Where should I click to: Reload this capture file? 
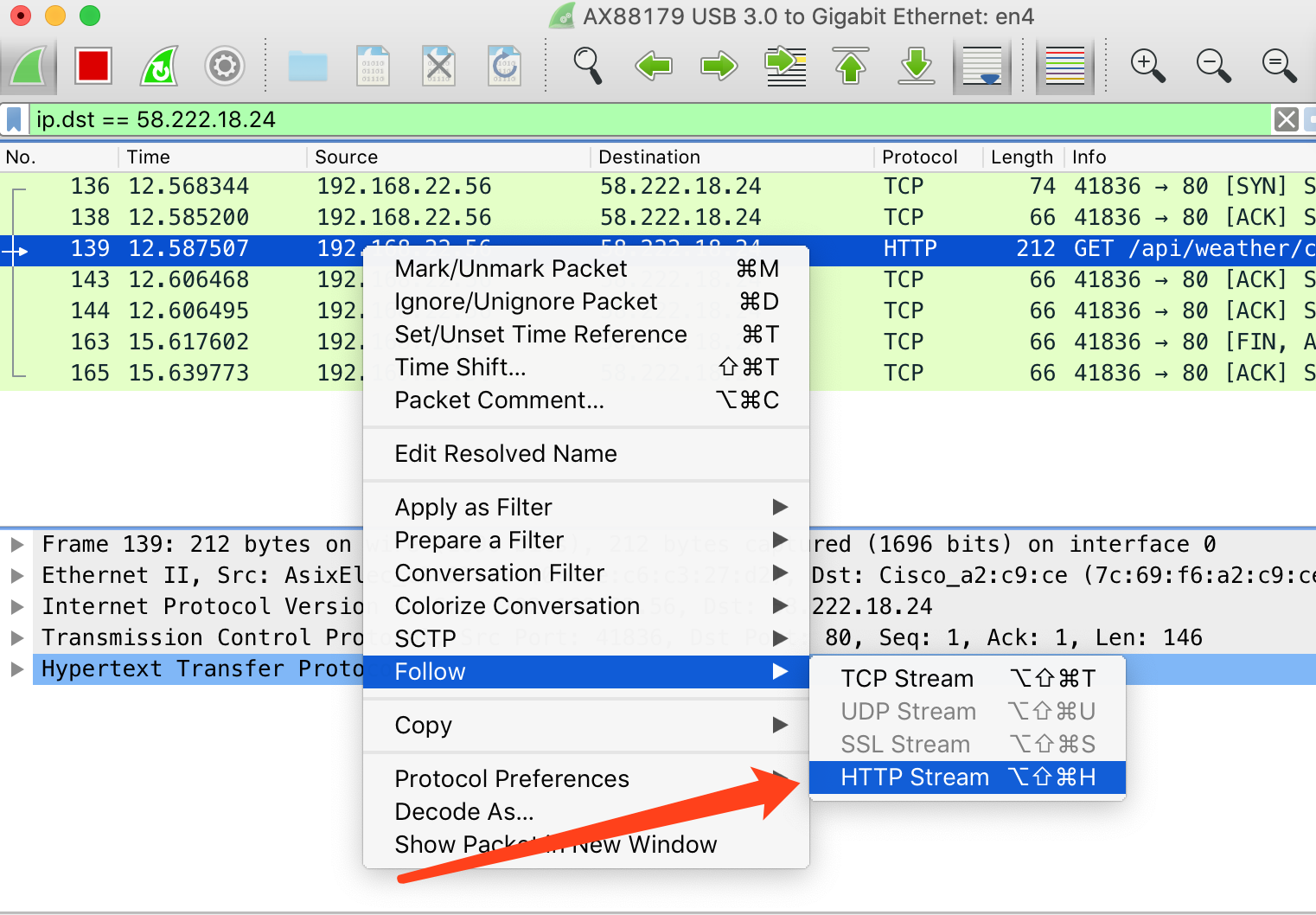coord(504,66)
